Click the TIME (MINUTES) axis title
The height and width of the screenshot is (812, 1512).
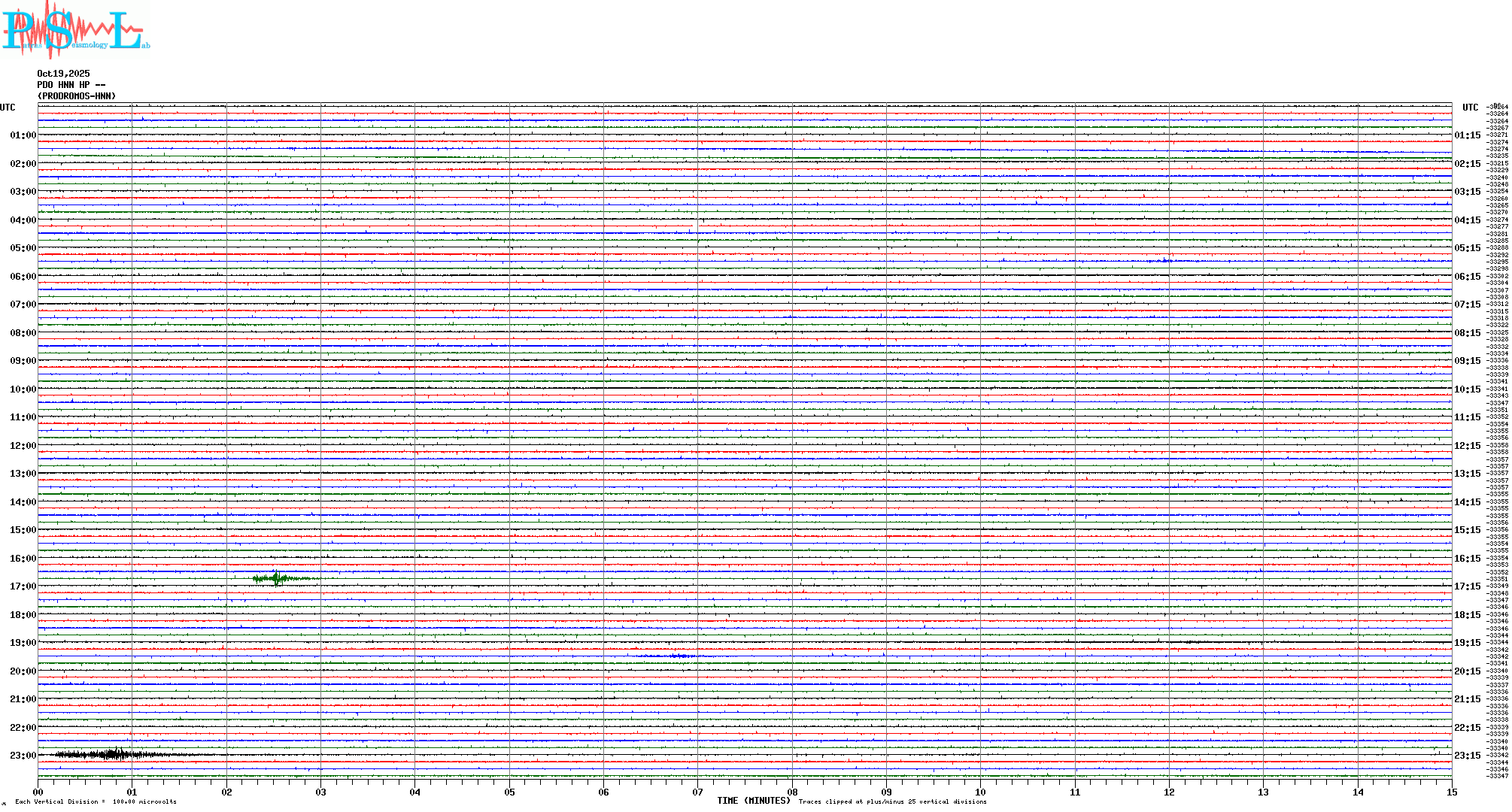click(x=753, y=801)
